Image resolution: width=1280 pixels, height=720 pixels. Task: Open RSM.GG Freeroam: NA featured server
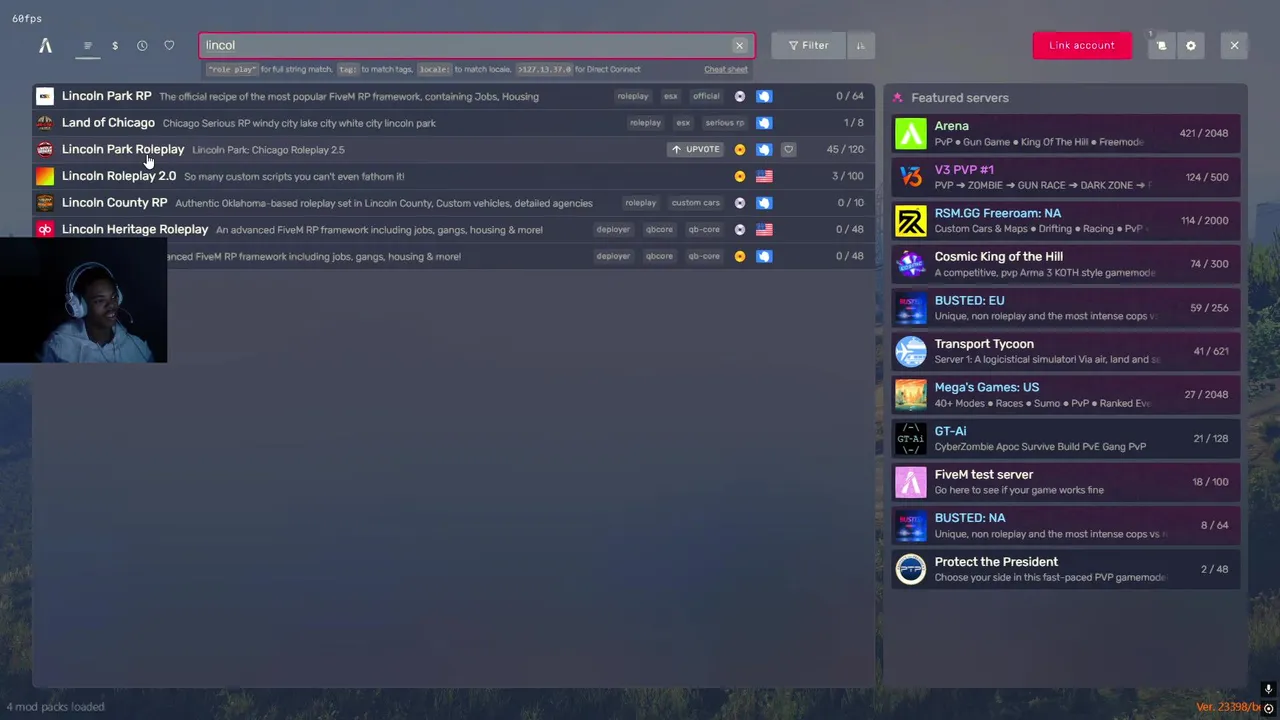coord(1065,220)
